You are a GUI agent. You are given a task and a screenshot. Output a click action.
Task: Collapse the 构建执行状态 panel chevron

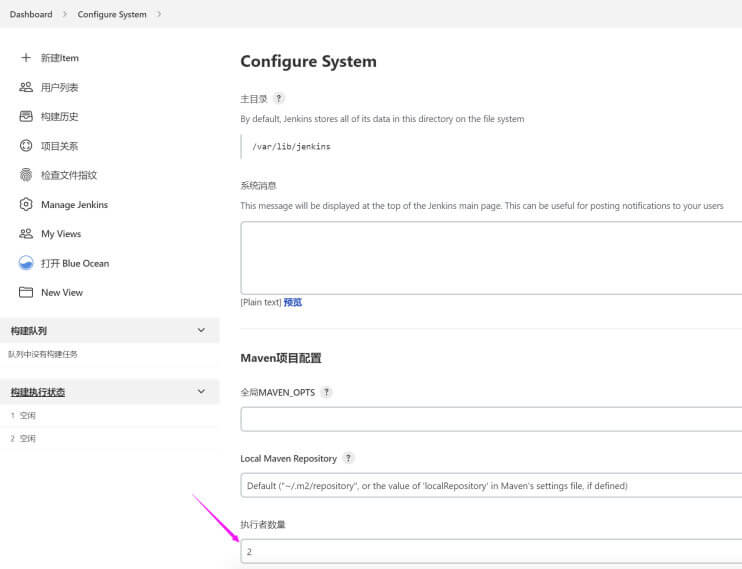[x=201, y=392]
